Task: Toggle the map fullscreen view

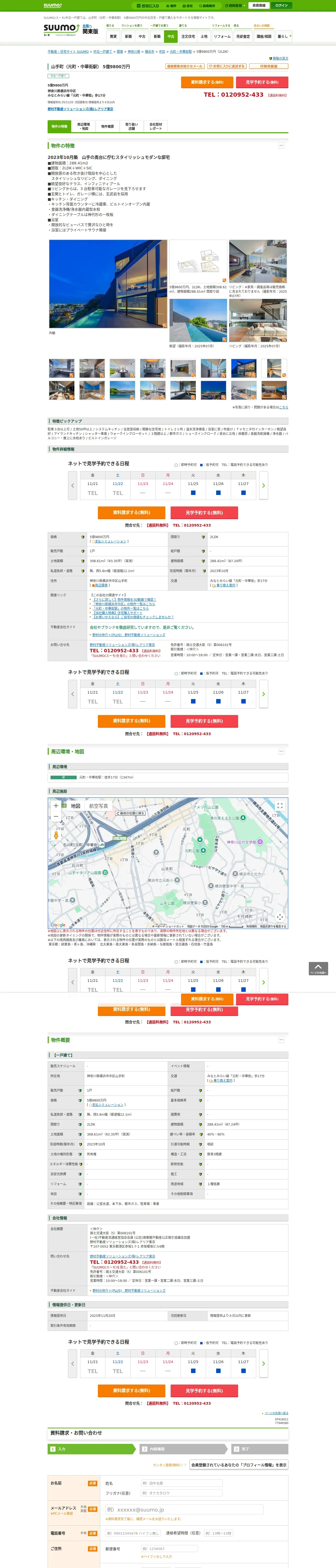Action: (x=280, y=805)
